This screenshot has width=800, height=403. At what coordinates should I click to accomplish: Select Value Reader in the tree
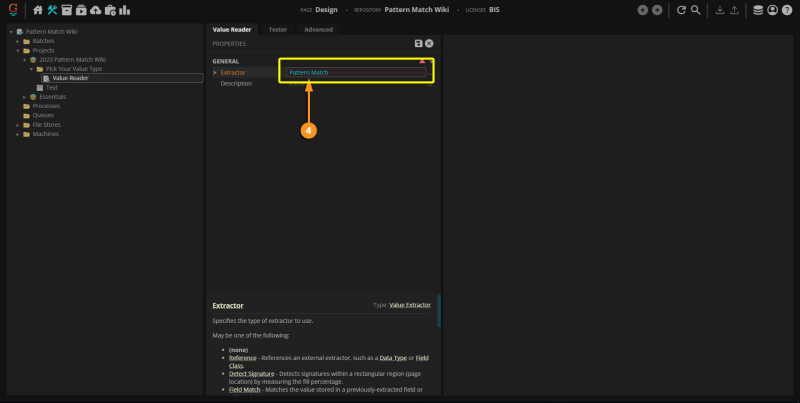(x=70, y=78)
